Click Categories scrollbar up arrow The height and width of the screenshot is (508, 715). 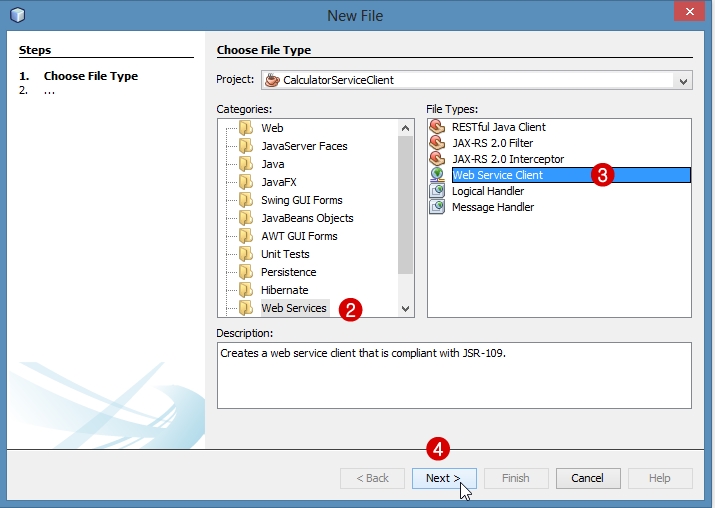(405, 128)
